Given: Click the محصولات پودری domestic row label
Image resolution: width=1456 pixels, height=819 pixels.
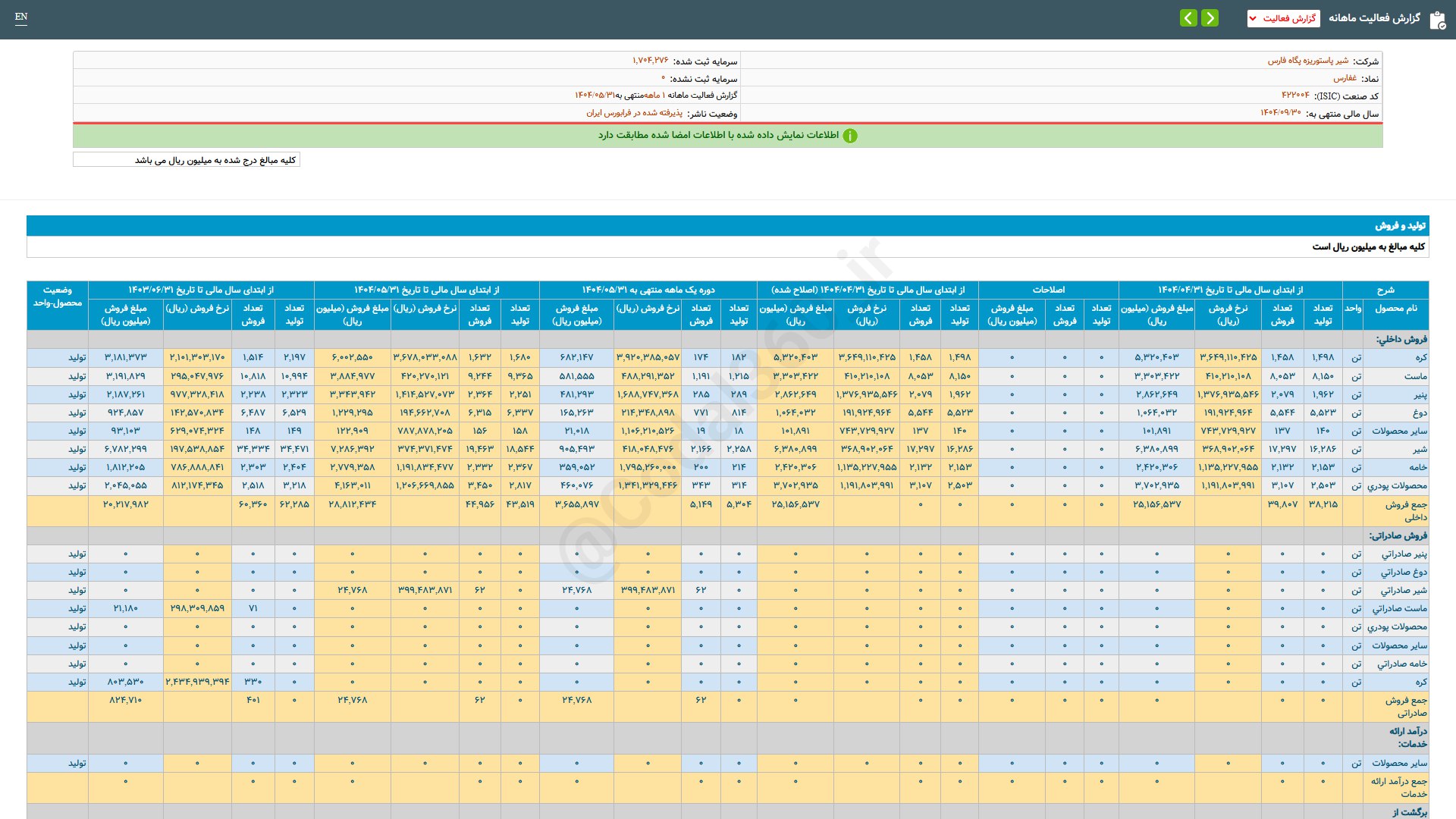Looking at the screenshot, I should (1397, 485).
